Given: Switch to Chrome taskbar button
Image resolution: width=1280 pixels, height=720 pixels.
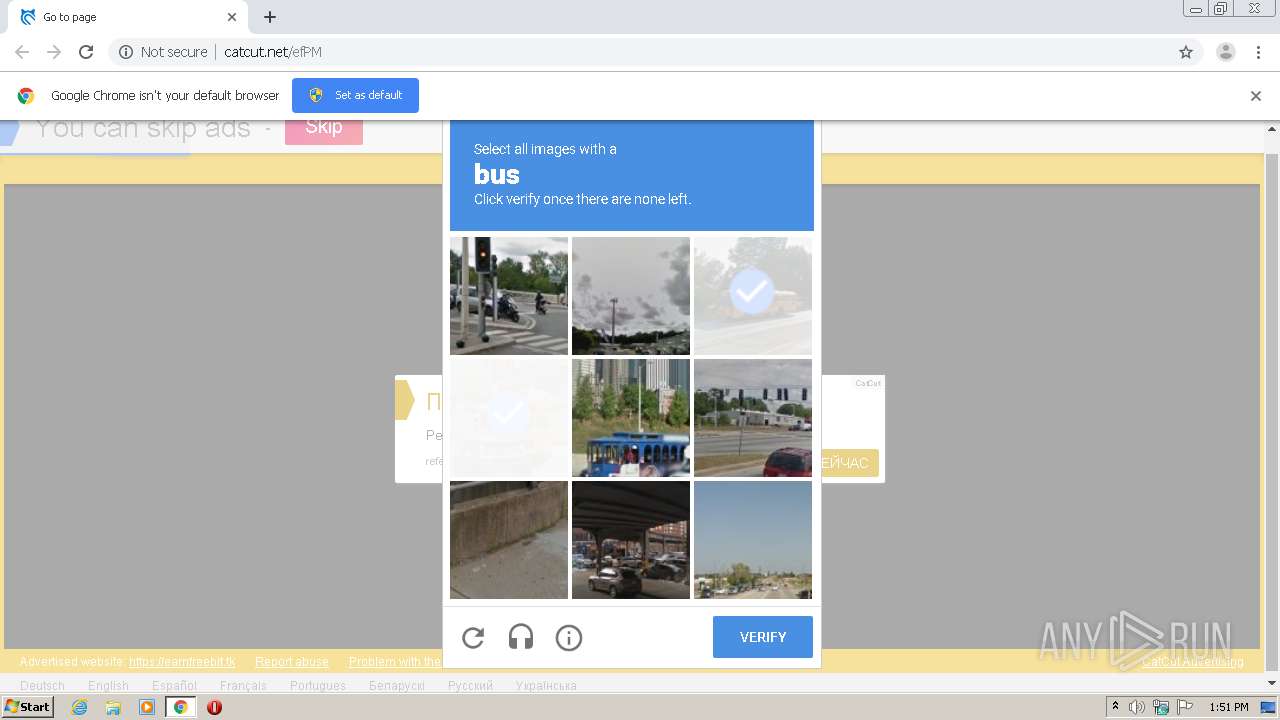Looking at the screenshot, I should 180,707.
